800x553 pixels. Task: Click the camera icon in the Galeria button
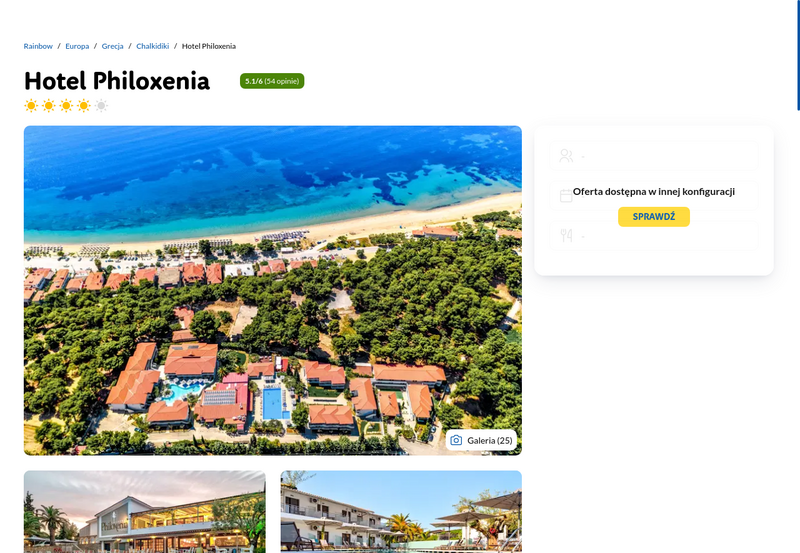coord(456,440)
